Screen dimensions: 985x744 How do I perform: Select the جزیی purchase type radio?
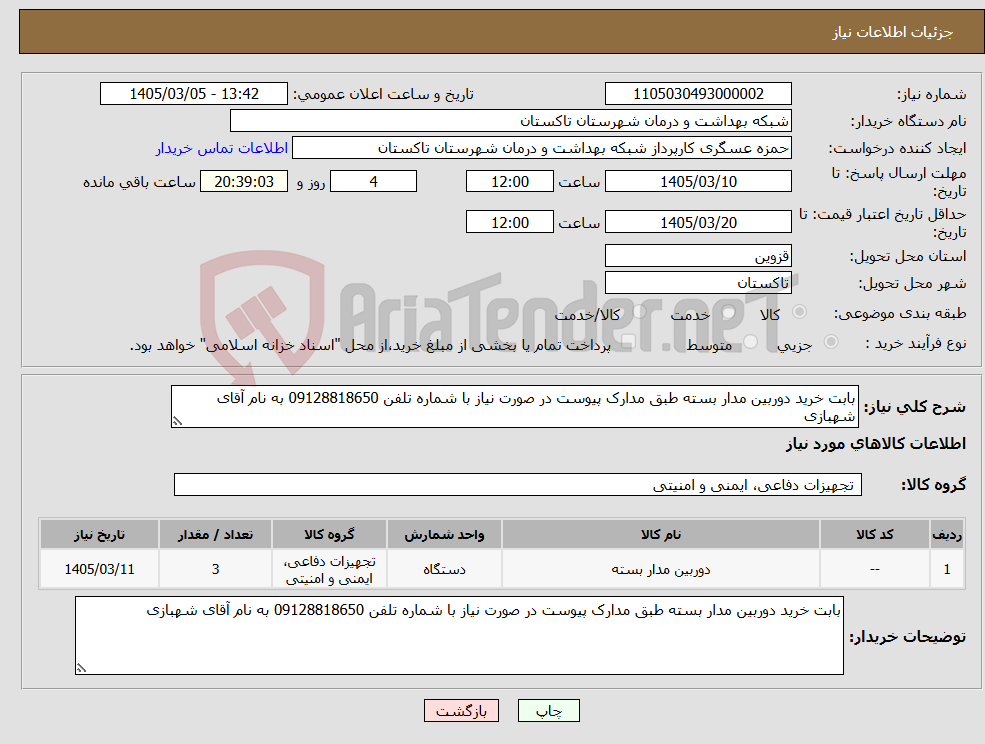(830, 342)
